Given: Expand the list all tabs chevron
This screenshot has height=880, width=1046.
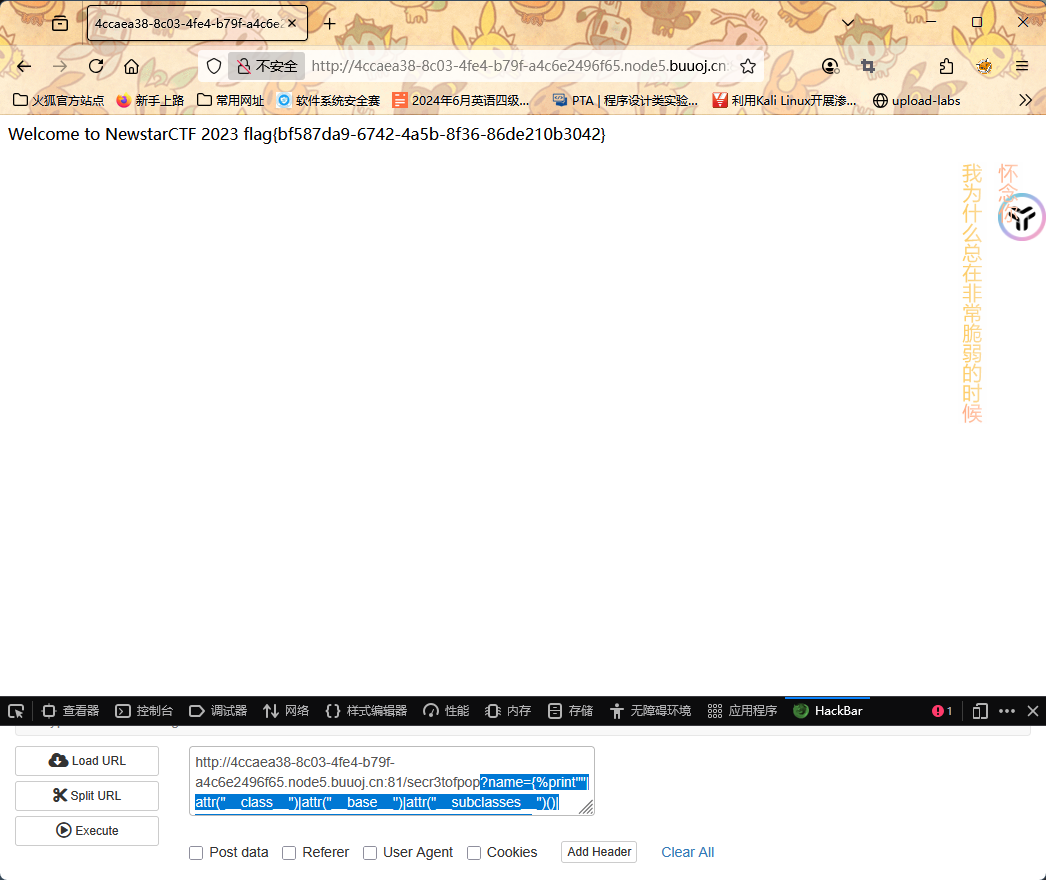Looking at the screenshot, I should coord(848,22).
